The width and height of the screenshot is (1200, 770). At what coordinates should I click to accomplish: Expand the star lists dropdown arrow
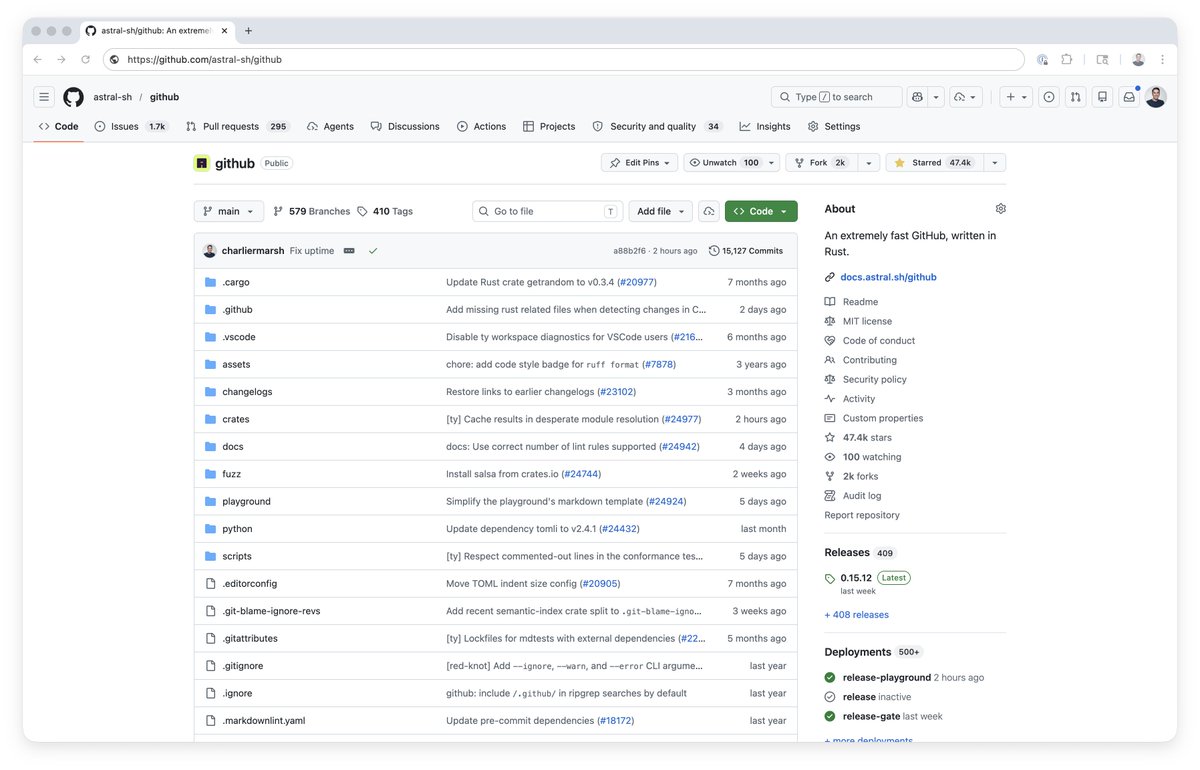[995, 163]
